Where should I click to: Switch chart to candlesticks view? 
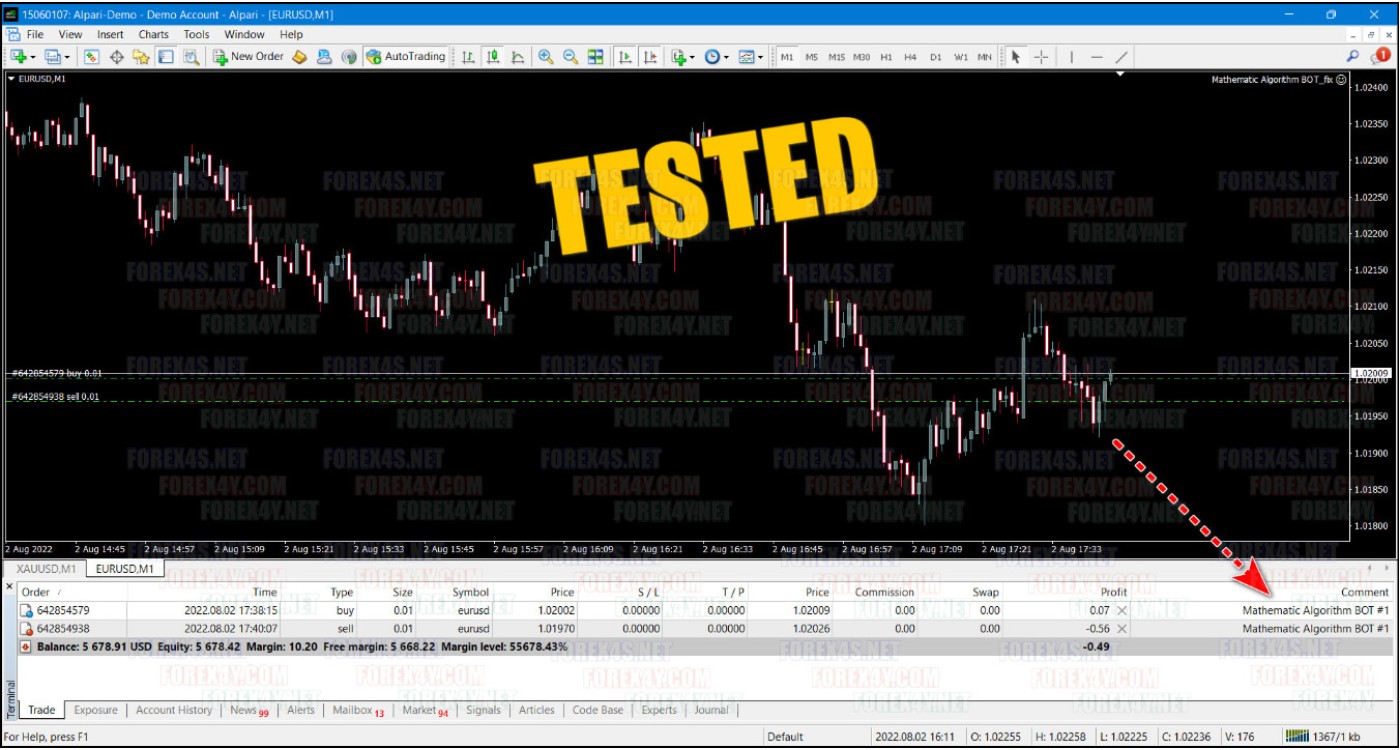[493, 57]
